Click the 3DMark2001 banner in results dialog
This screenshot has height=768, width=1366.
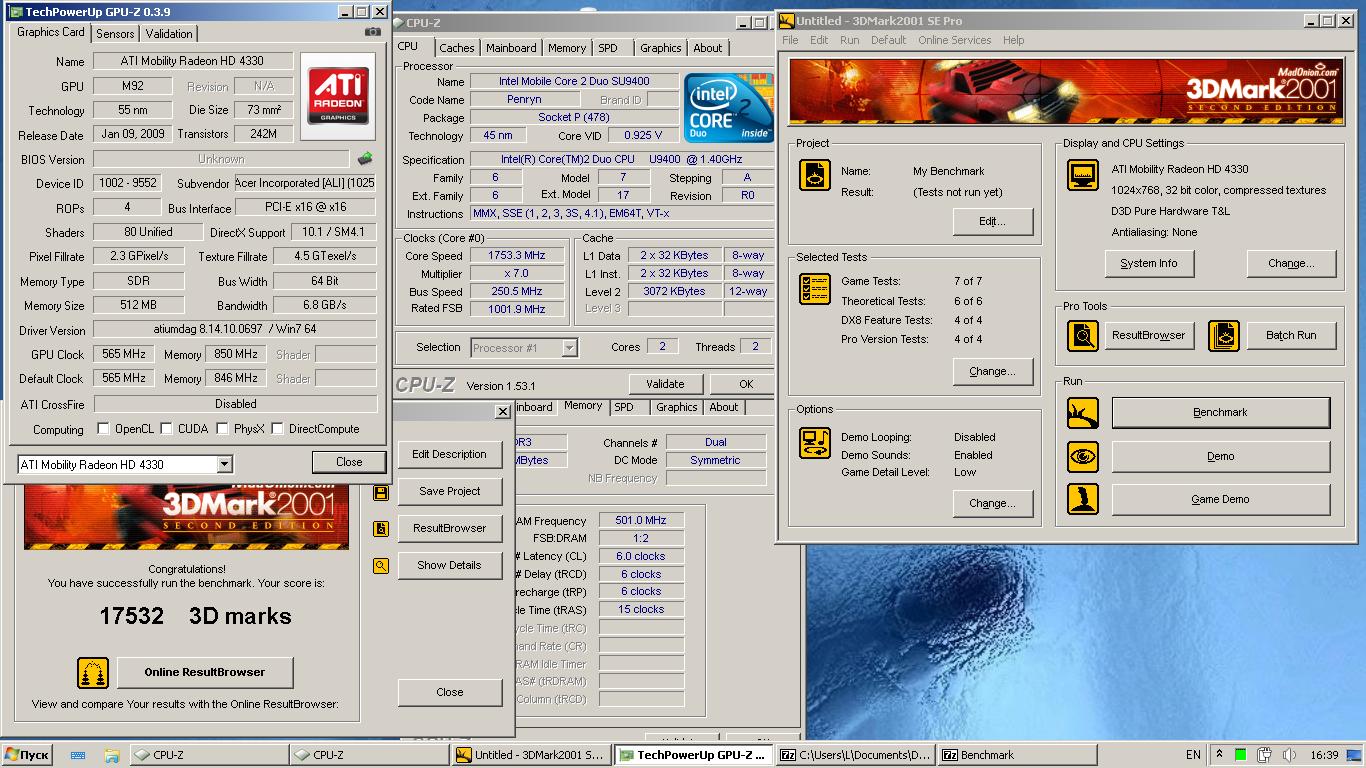pos(187,515)
